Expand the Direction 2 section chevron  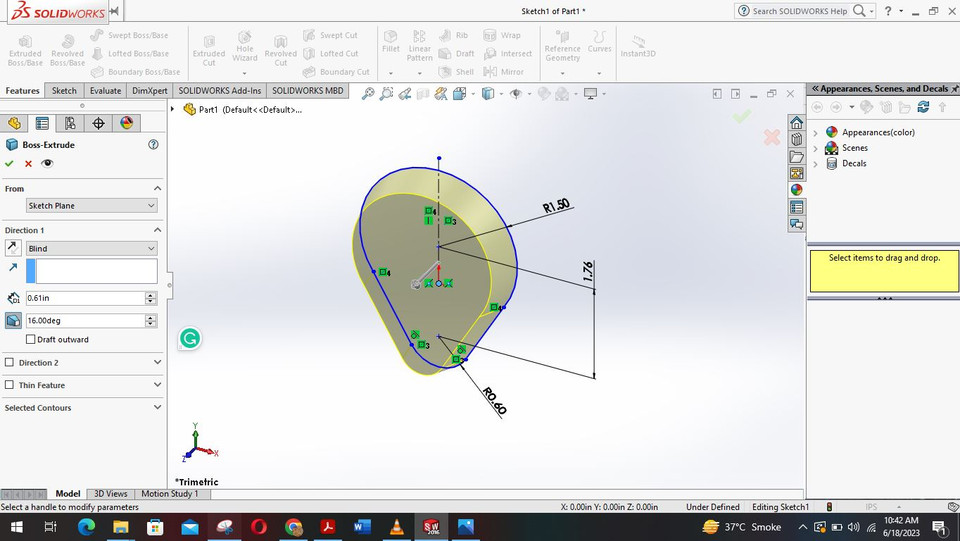pos(157,362)
